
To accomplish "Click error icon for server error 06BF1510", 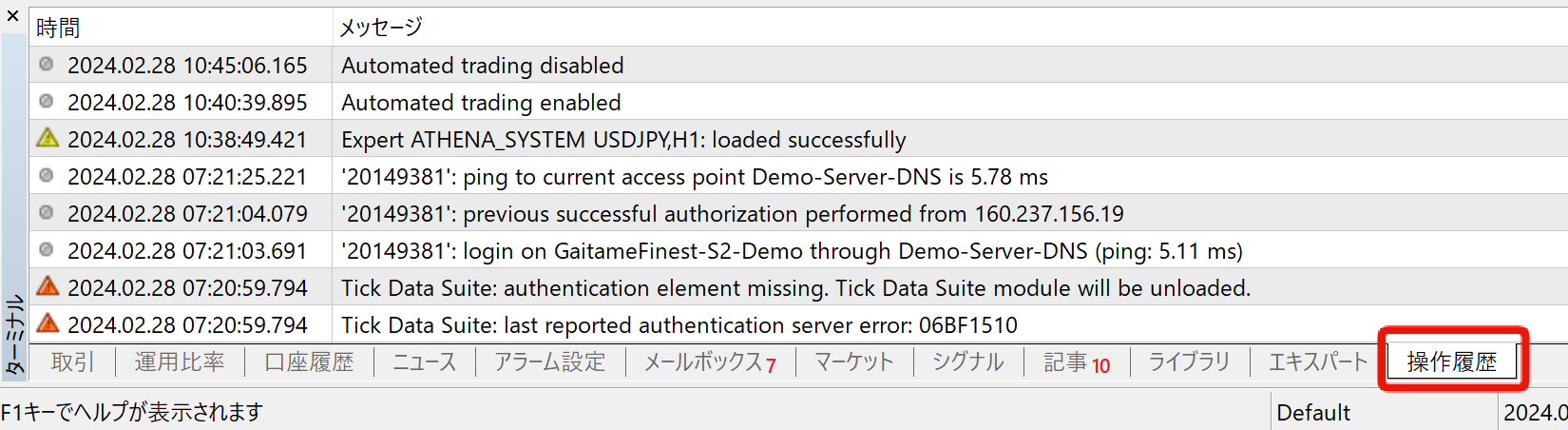I will (48, 323).
